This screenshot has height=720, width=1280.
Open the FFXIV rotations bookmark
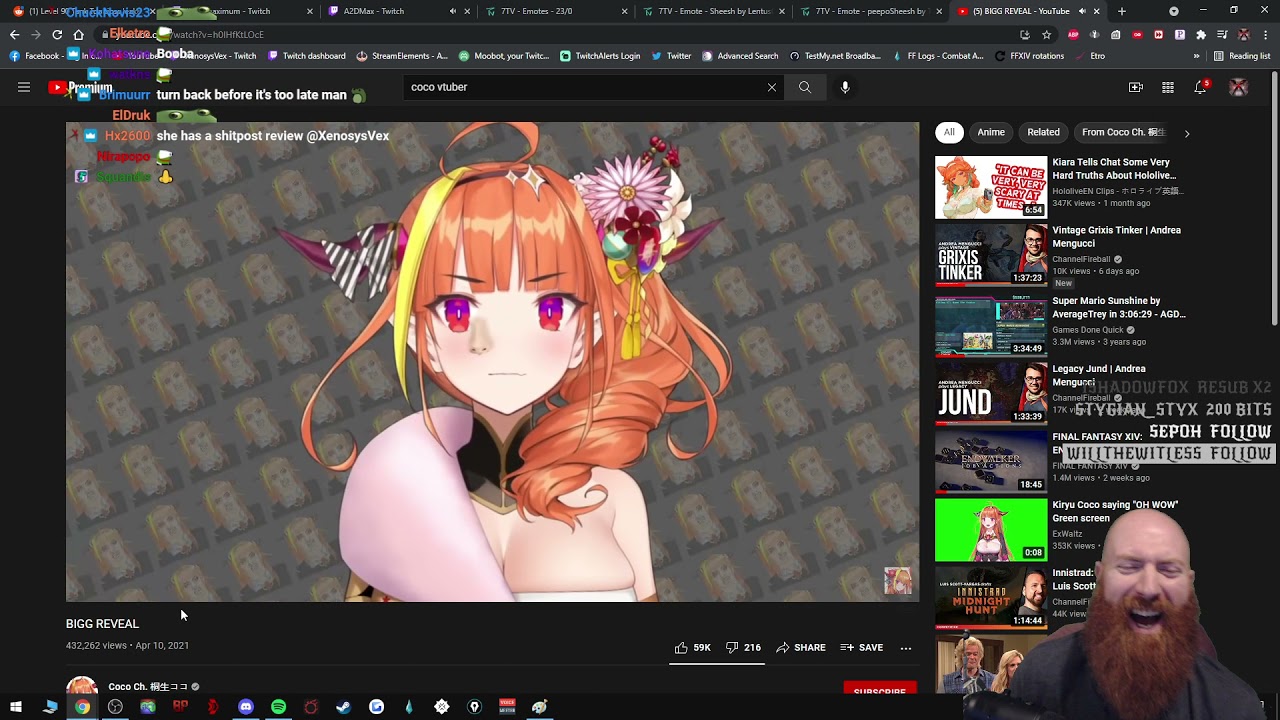coord(1029,56)
